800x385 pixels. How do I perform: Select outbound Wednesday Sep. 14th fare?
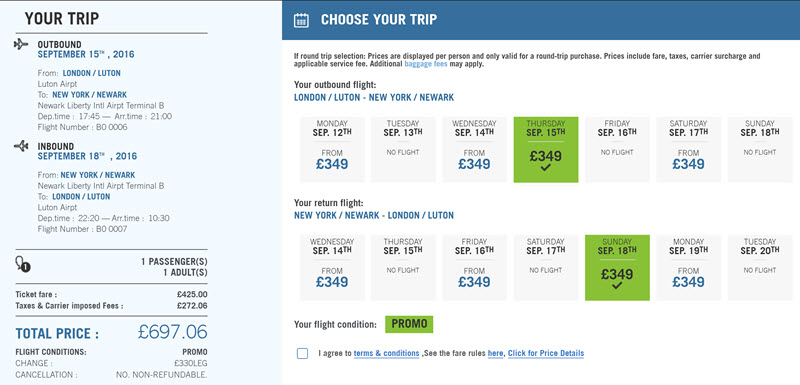coord(474,149)
